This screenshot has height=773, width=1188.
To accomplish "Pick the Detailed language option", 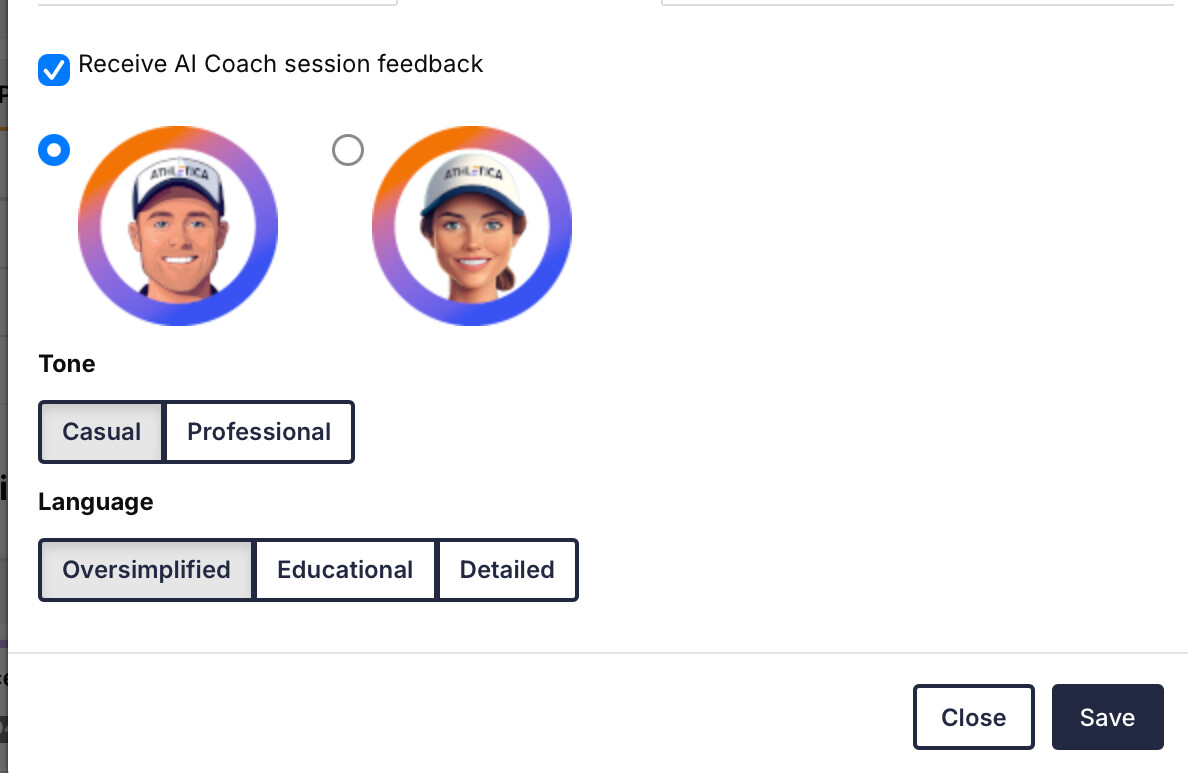I will point(507,570).
